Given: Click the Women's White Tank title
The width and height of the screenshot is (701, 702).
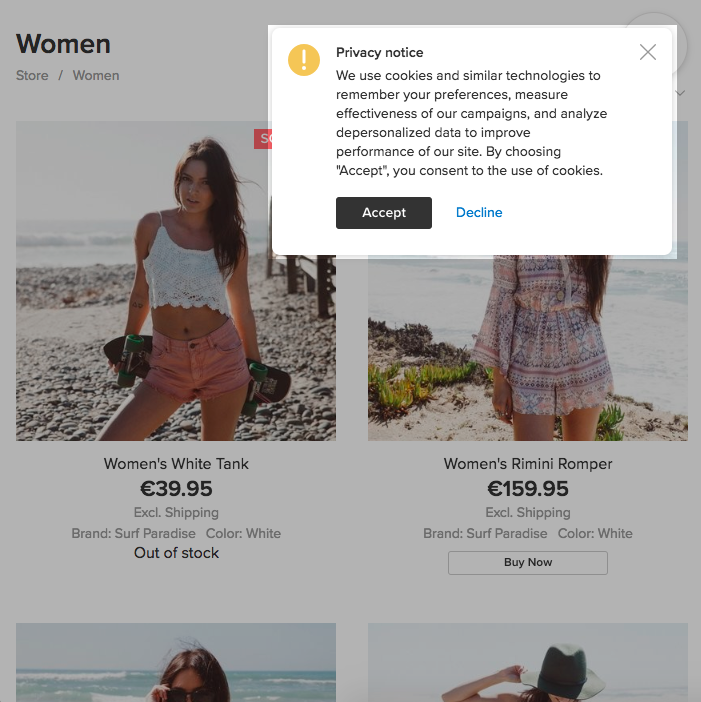Looking at the screenshot, I should click(x=176, y=464).
